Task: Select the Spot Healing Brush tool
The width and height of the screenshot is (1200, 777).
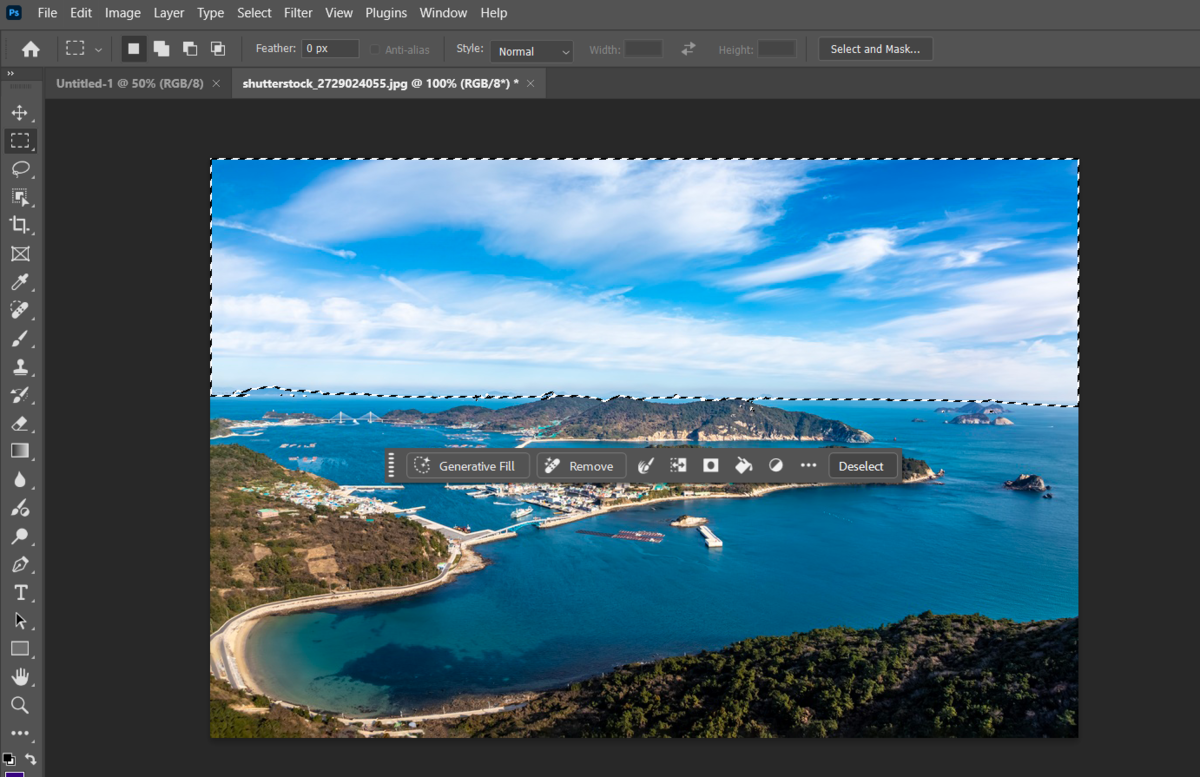Action: (x=20, y=310)
